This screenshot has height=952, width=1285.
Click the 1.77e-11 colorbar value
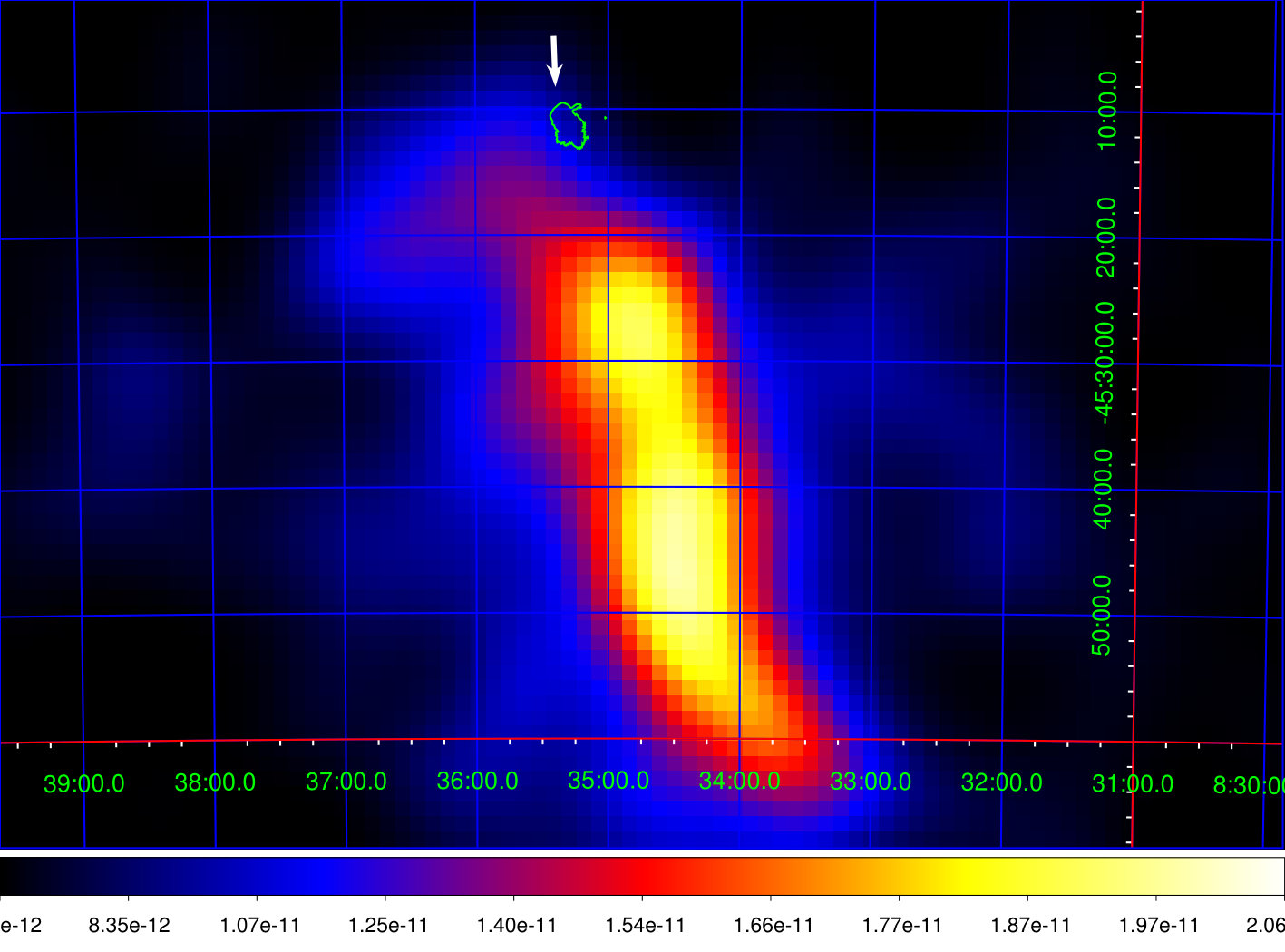tap(900, 926)
